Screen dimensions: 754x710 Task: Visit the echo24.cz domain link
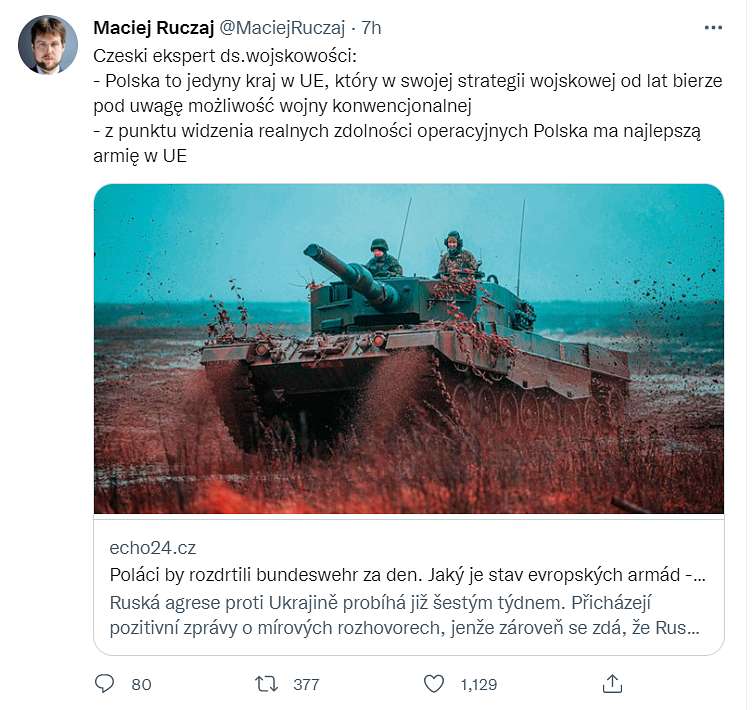point(152,548)
